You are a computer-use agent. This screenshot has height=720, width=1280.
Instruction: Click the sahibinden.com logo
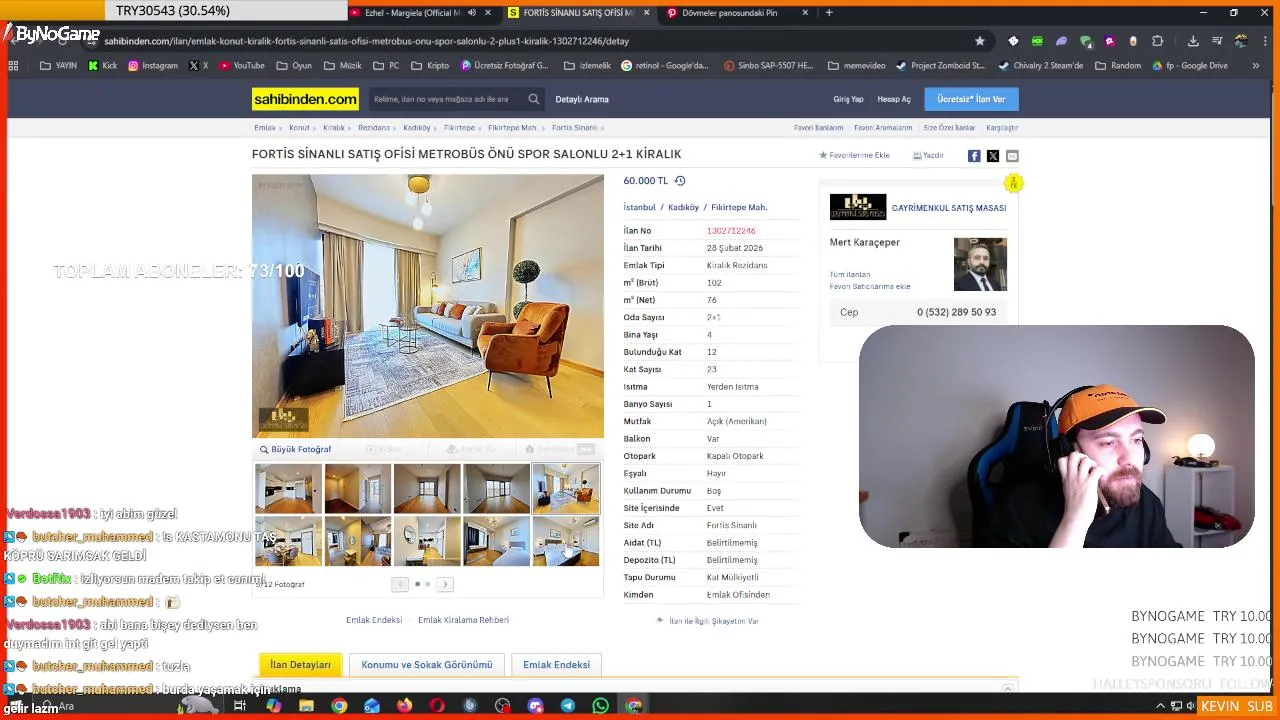pos(305,99)
